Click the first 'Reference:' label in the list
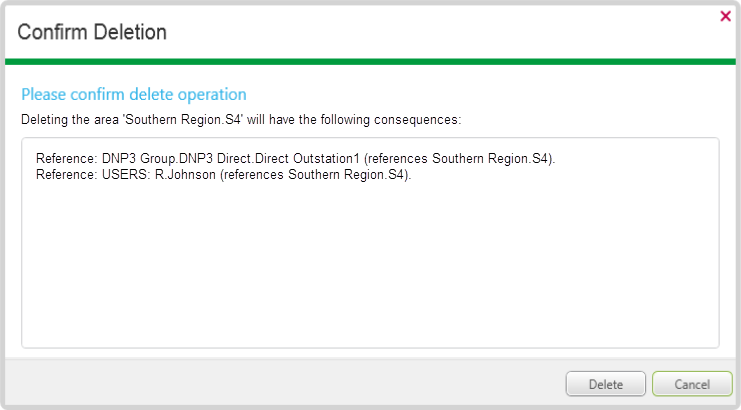 click(x=66, y=159)
